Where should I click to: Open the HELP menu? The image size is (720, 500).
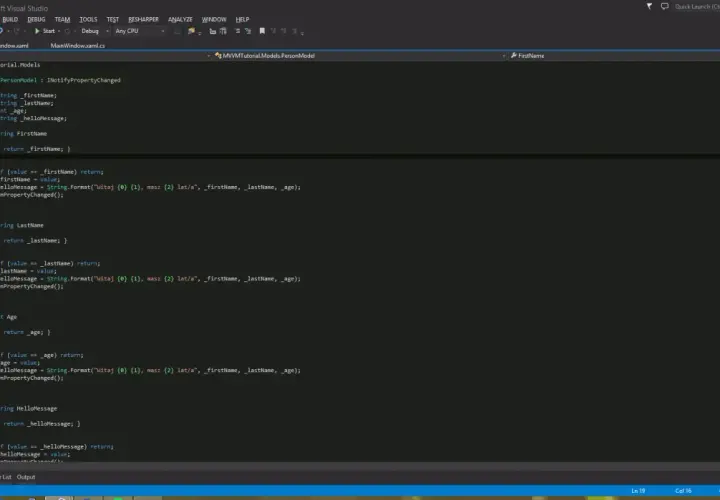(x=242, y=19)
